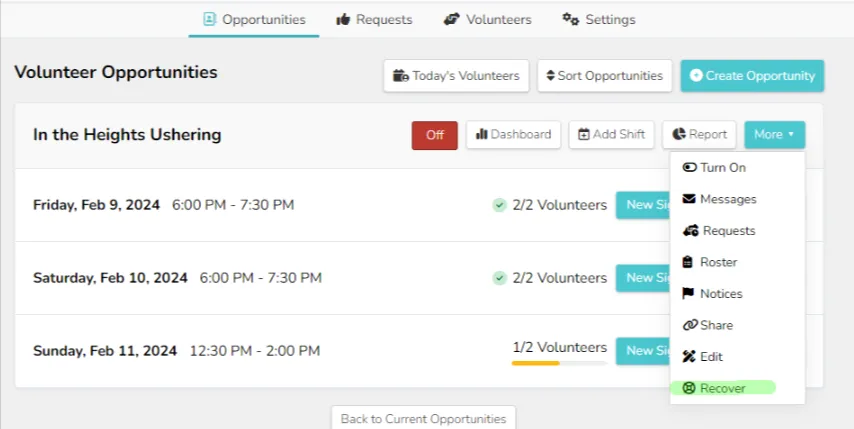
Task: Click the Requests icon in More menu
Action: pyautogui.click(x=691, y=231)
